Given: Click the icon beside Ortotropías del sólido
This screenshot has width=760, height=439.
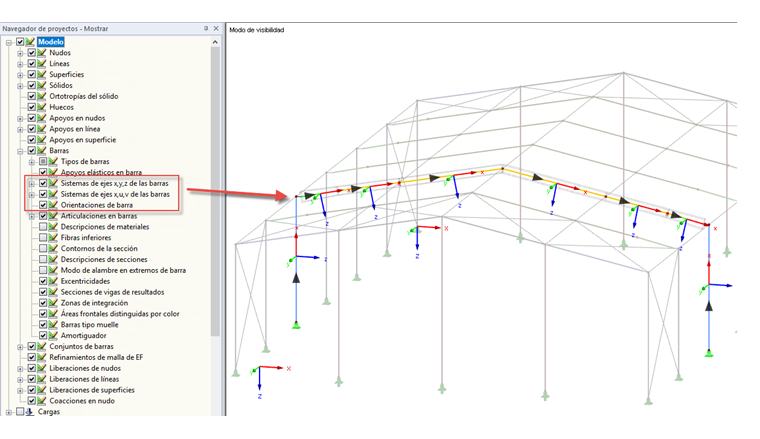Looking at the screenshot, I should [42, 96].
